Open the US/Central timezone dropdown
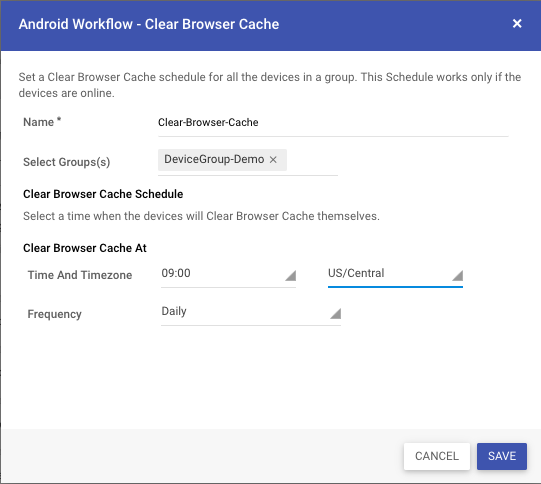The height and width of the screenshot is (484, 541). (395, 275)
